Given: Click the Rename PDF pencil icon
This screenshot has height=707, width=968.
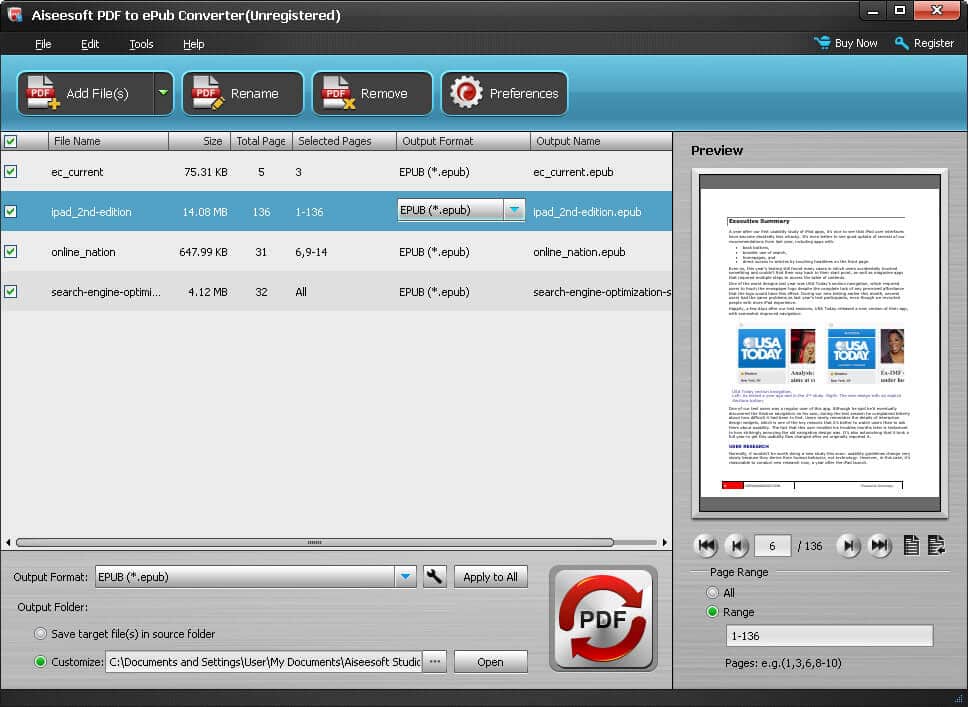Looking at the screenshot, I should pyautogui.click(x=208, y=93).
